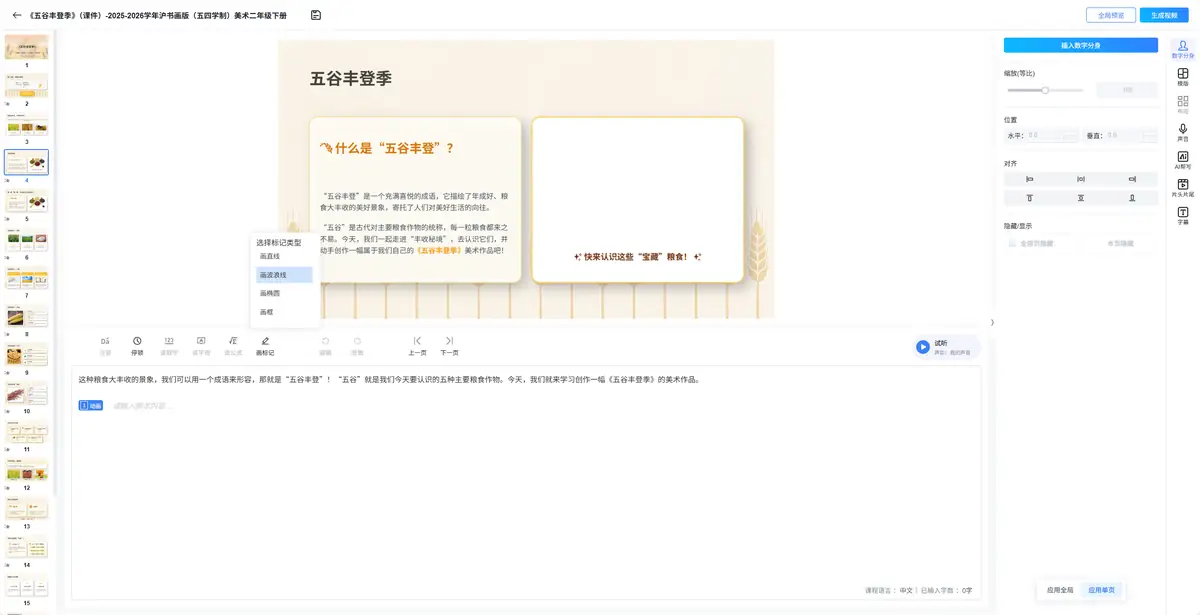Screen dimensions: 1200x615
Task: Select slide thumbnail 1
Action: pyautogui.click(x=26, y=47)
